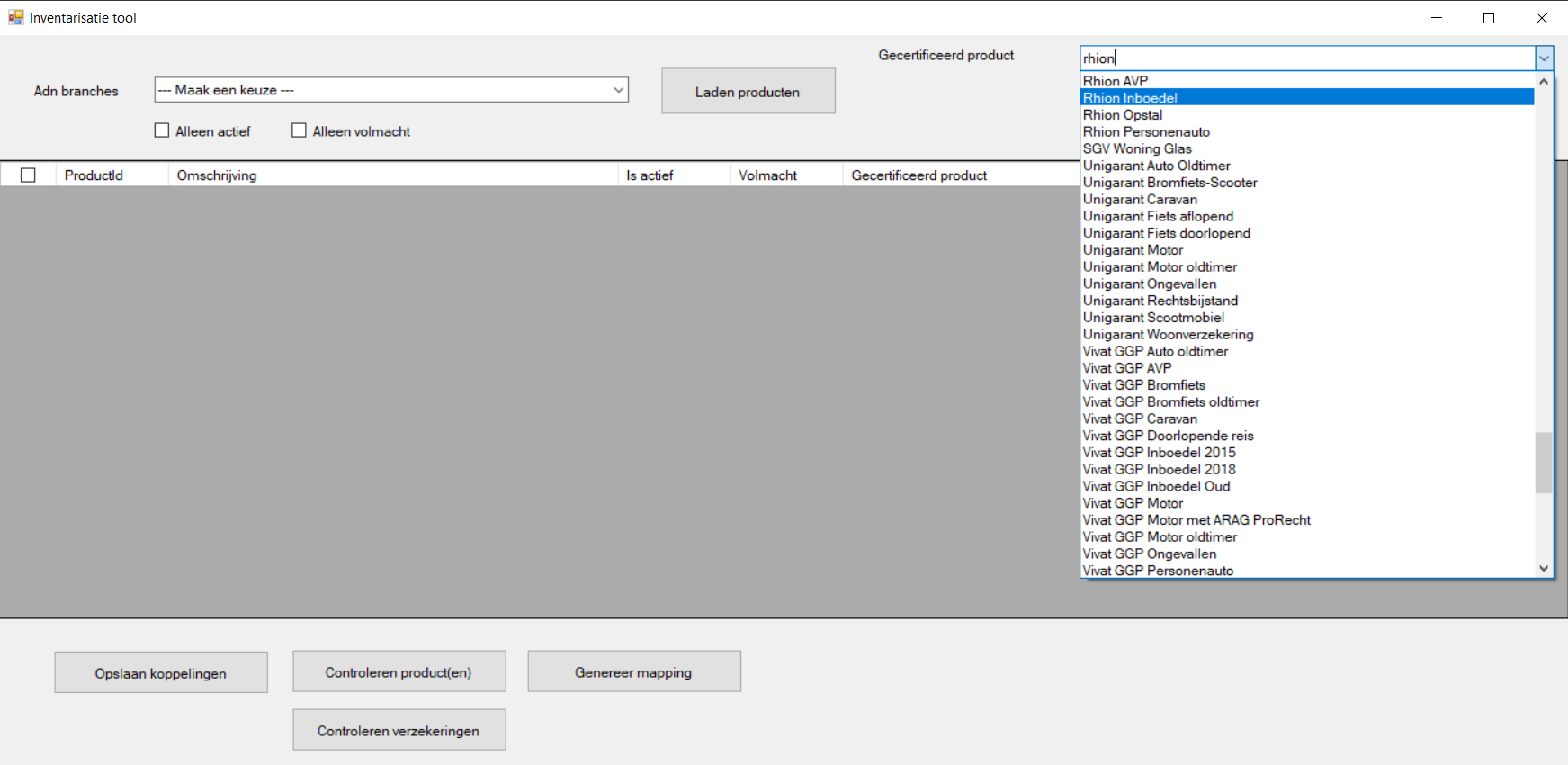Viewport: 1568px width, 765px height.
Task: Choose Rhion Opstal from the list
Action: 1307,115
